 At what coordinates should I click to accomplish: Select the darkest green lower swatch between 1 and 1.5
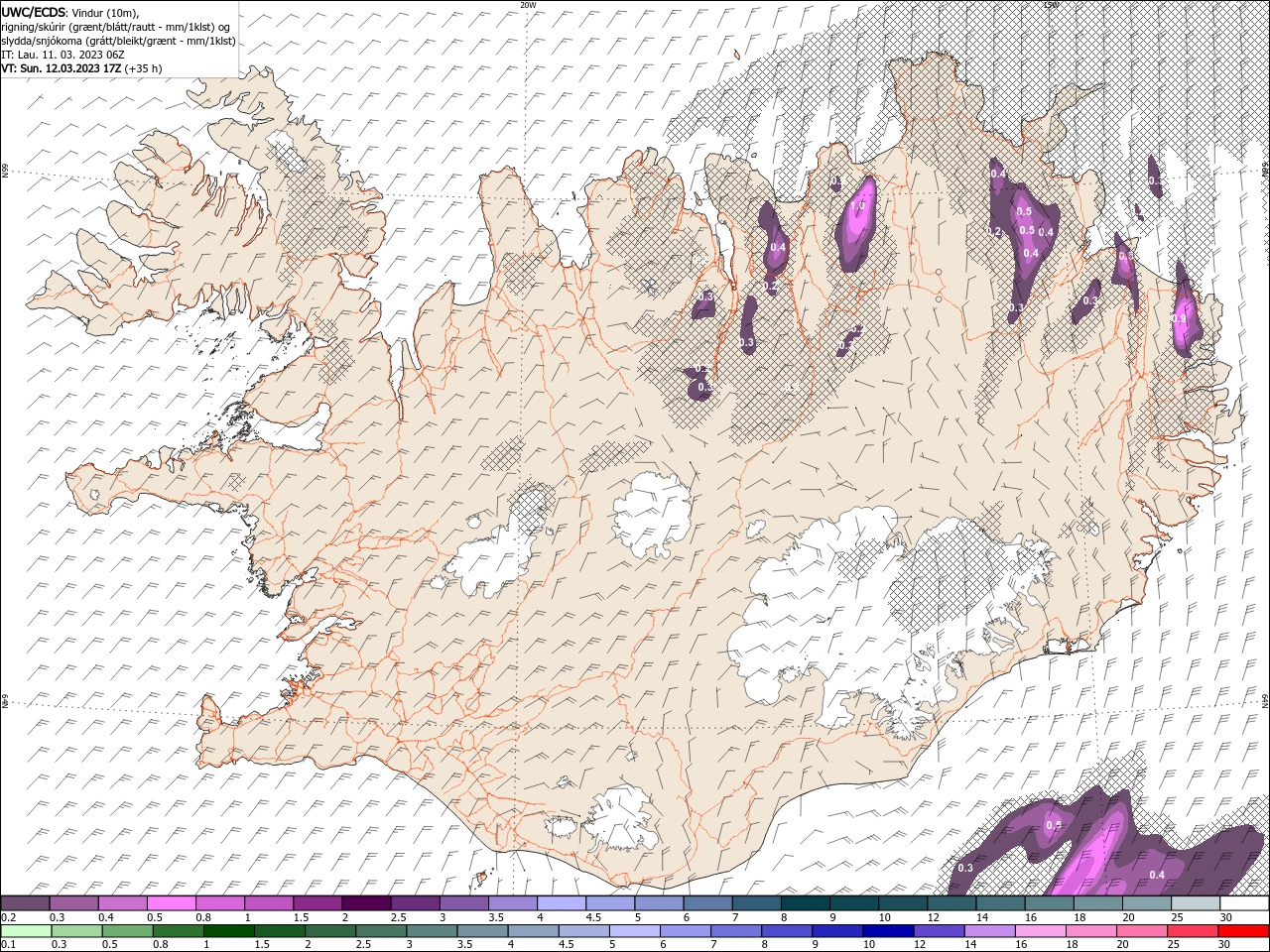point(228,931)
